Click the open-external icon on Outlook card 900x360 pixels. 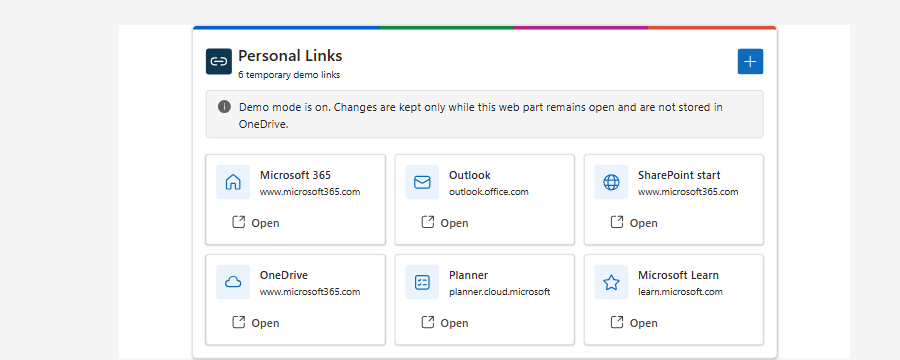428,222
